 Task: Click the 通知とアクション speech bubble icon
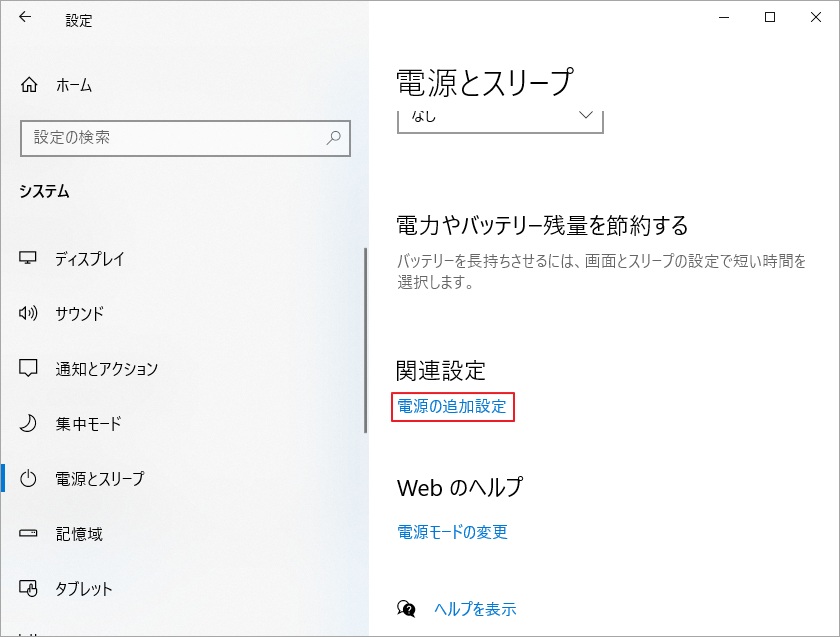(x=28, y=368)
